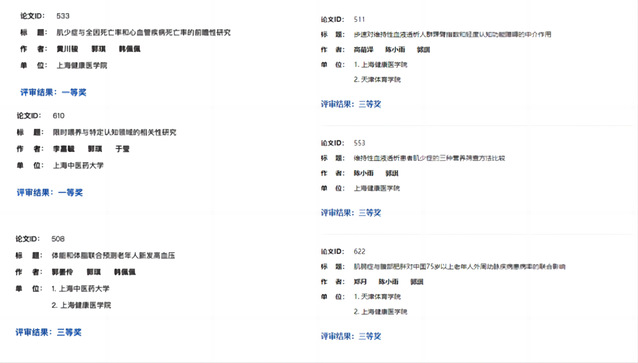638x363 pixels.
Task: Click 评审结果: 三等奖 under paper 511
Action: (351, 104)
